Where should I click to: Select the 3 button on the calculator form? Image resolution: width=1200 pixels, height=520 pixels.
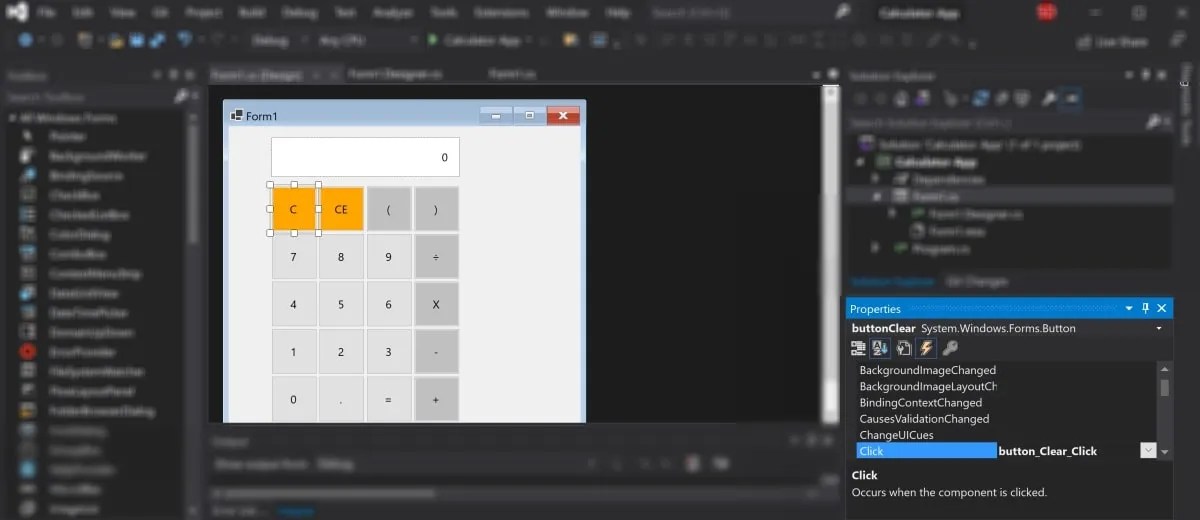pyautogui.click(x=389, y=352)
